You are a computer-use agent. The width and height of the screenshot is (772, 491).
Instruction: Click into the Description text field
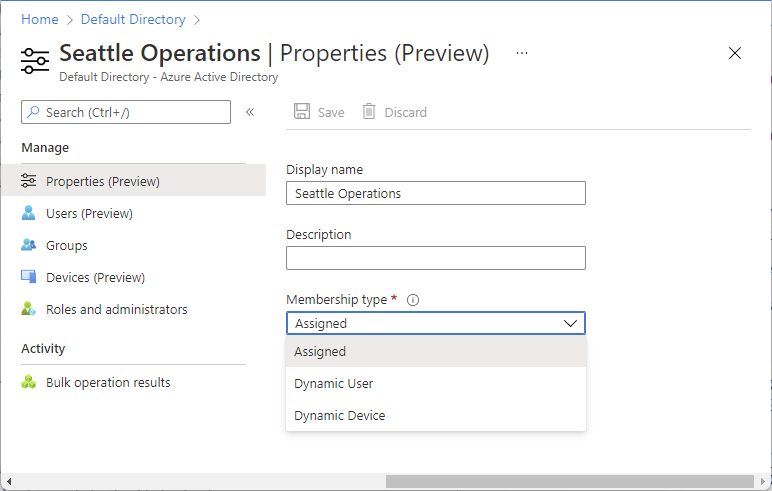(x=435, y=258)
